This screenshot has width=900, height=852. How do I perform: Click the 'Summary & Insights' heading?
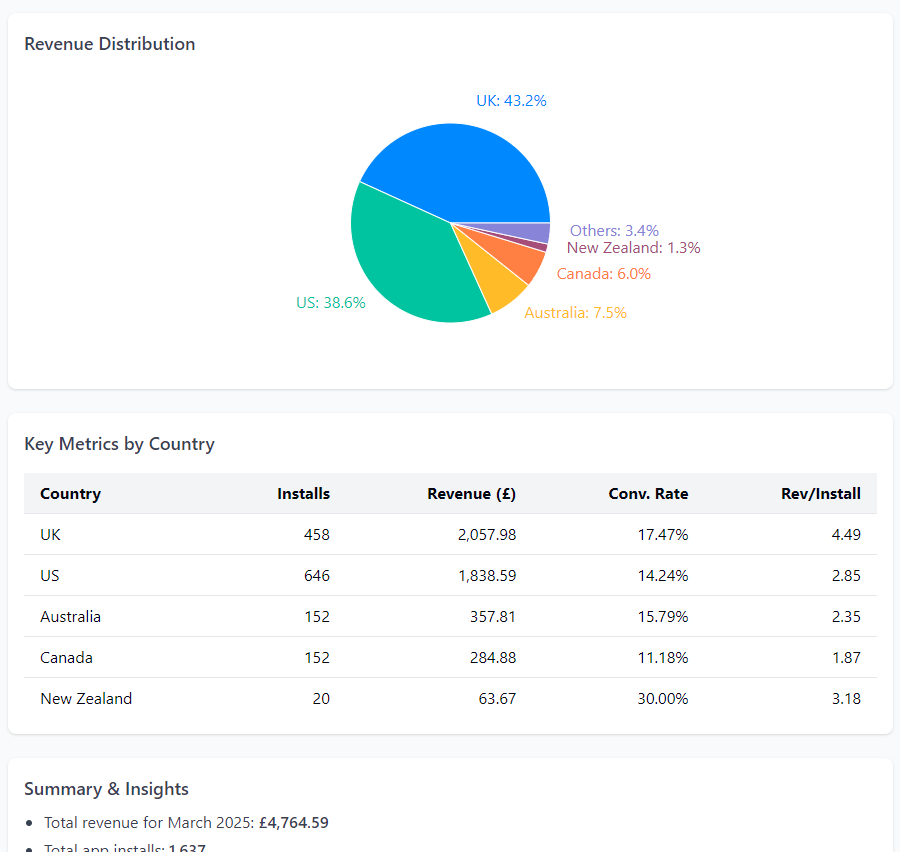coord(106,789)
